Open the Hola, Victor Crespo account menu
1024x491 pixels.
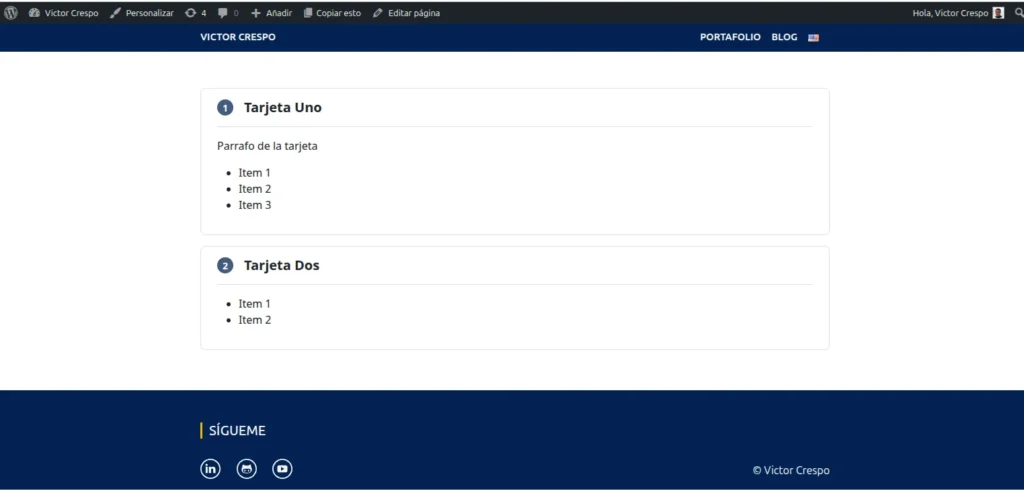[x=949, y=13]
